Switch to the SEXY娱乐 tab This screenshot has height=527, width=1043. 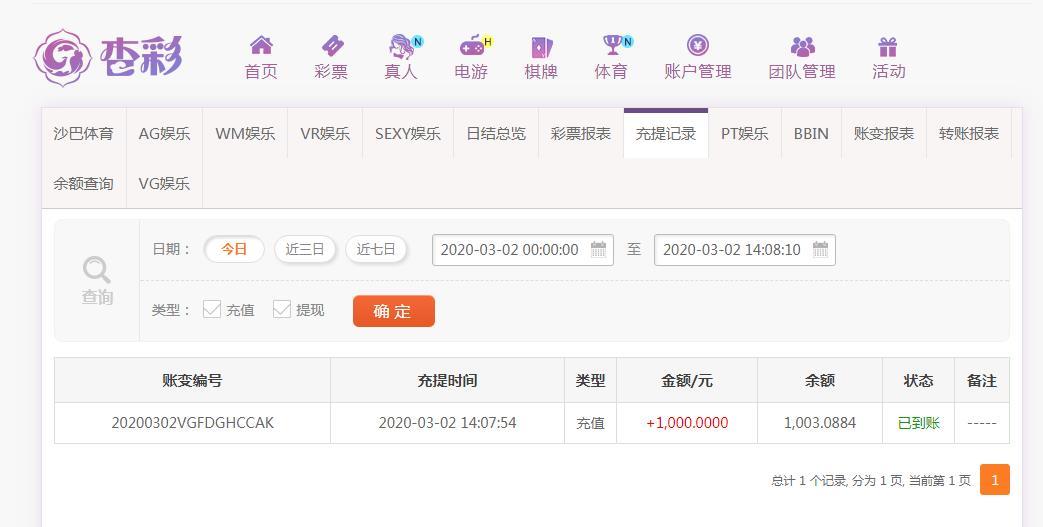point(408,134)
